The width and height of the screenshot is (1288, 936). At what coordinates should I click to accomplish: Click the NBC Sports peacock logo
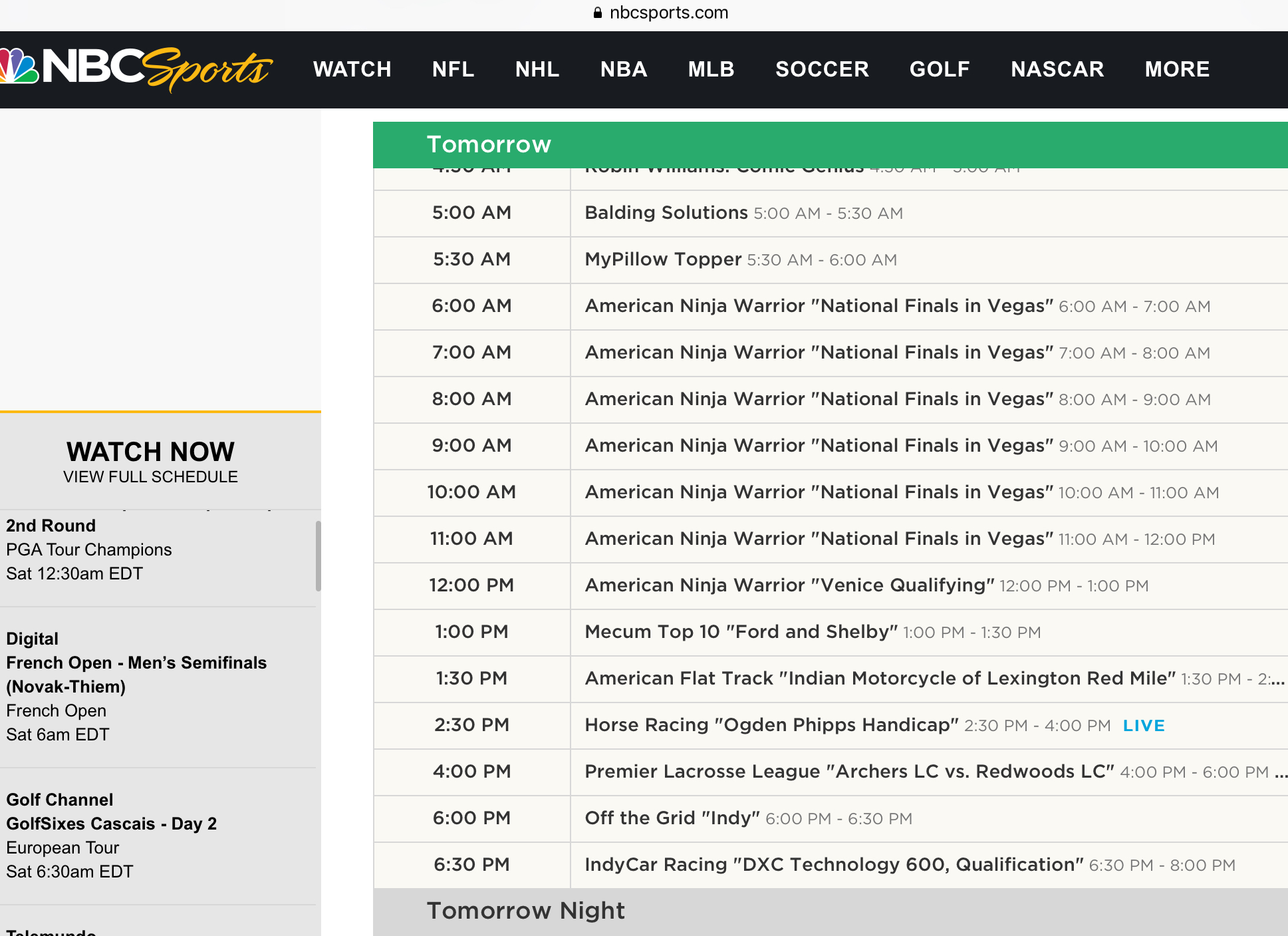coord(136,69)
